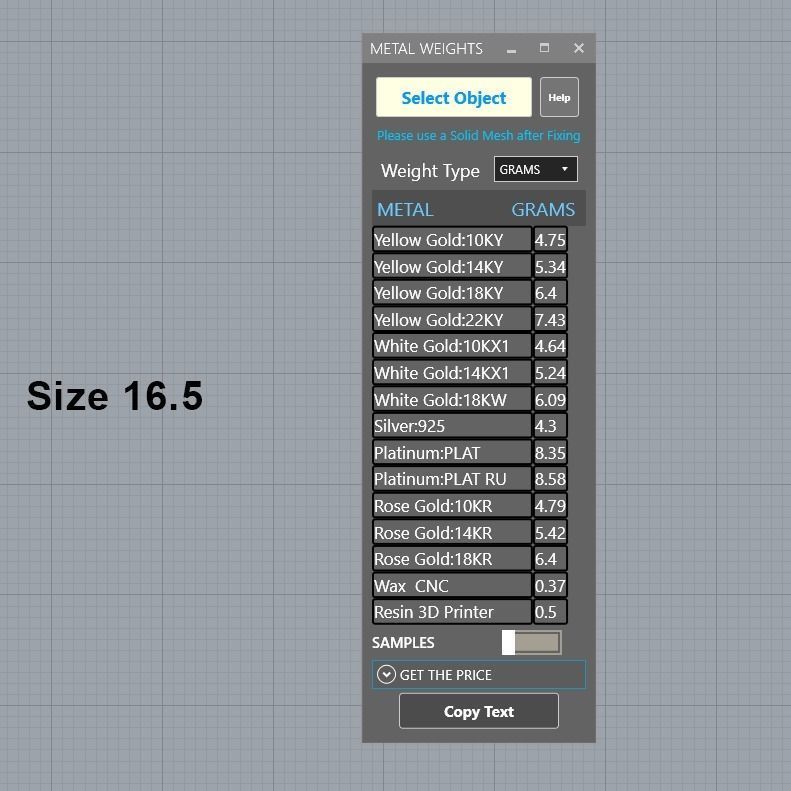This screenshot has width=791, height=791.
Task: Click the 0.37 wax weight value
Action: click(x=550, y=586)
